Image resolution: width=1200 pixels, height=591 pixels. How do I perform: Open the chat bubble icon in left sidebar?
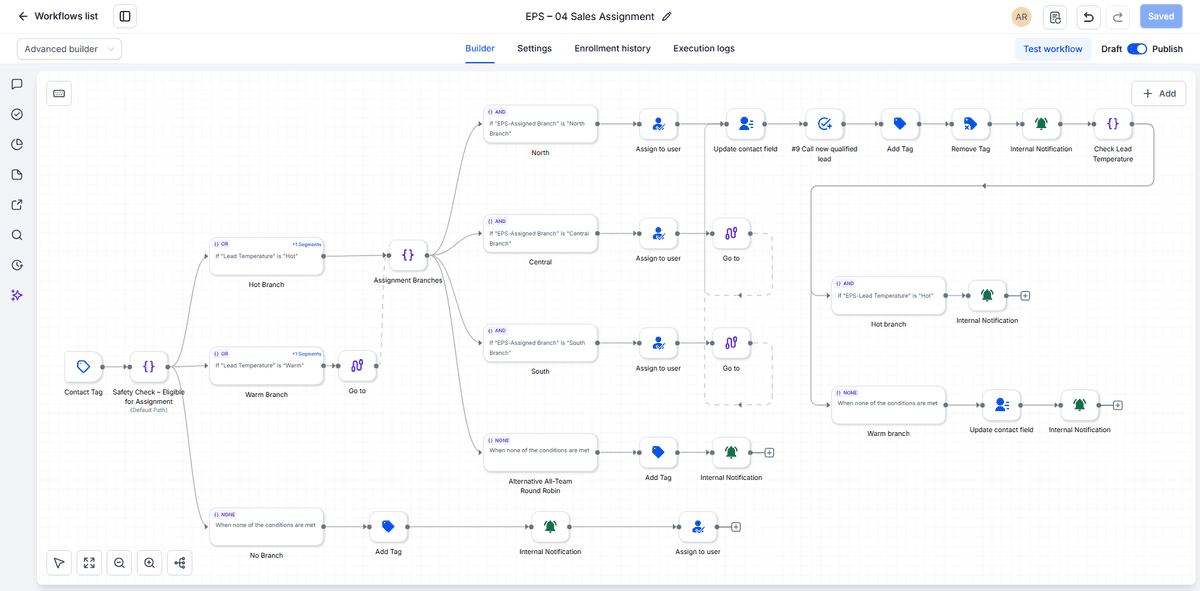click(17, 84)
